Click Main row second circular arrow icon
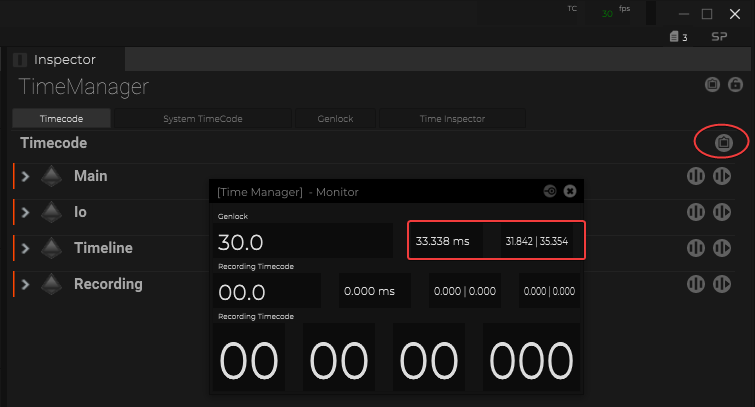Screen dimensions: 755x407 tap(722, 176)
